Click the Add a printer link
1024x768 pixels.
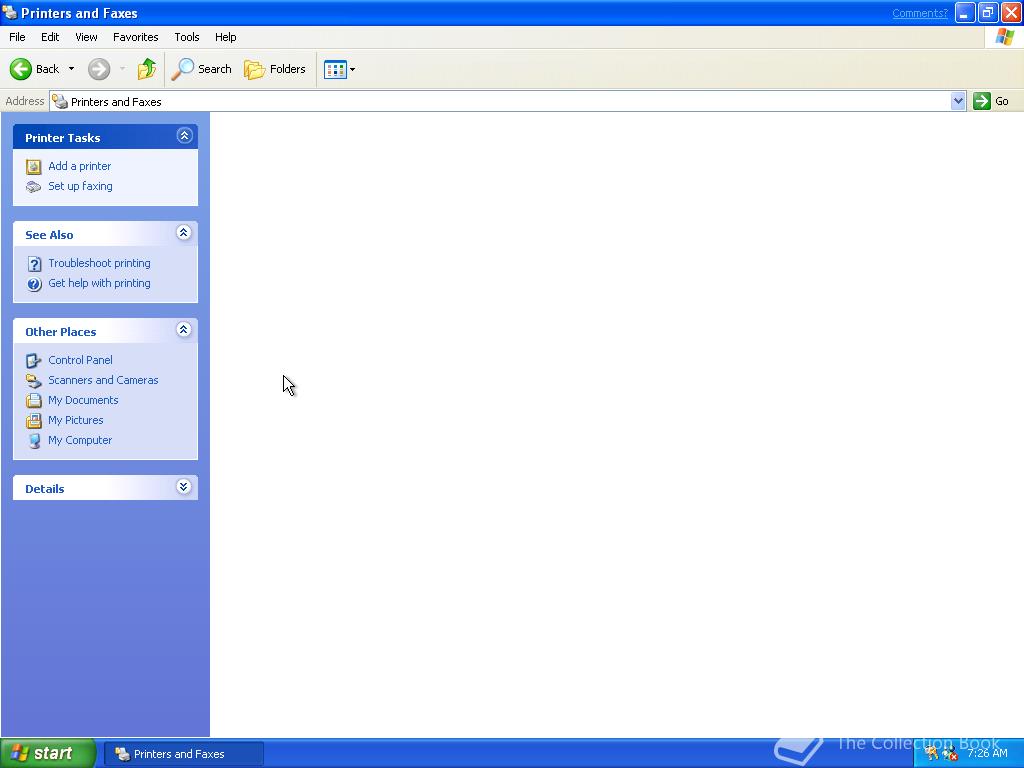tap(80, 166)
